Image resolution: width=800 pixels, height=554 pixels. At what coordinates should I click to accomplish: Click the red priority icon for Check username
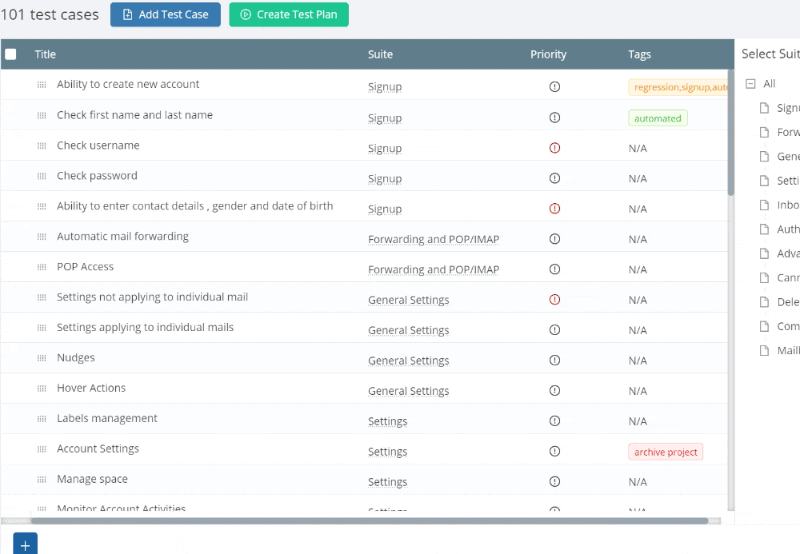click(x=554, y=148)
